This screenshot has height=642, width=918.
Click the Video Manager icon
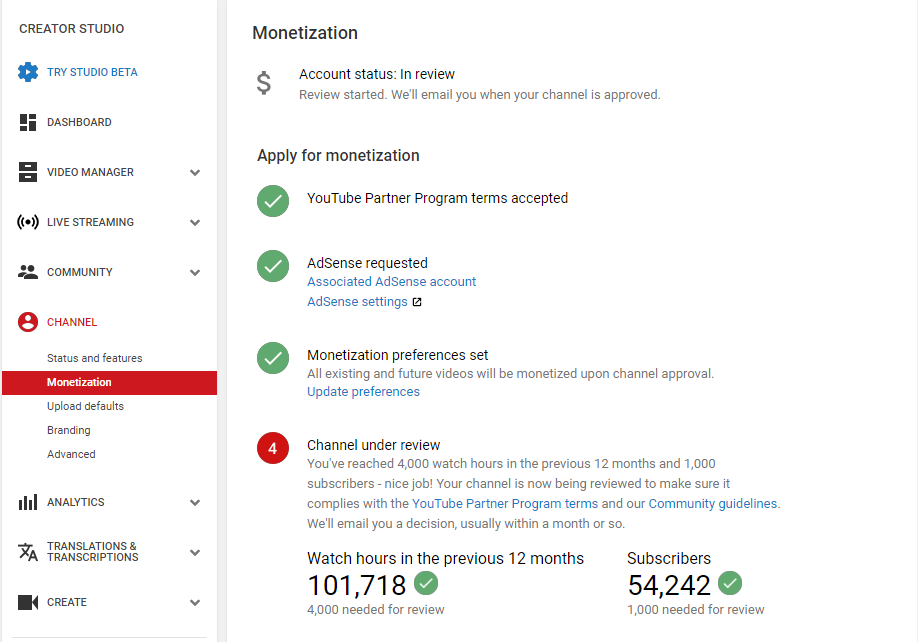click(x=28, y=172)
